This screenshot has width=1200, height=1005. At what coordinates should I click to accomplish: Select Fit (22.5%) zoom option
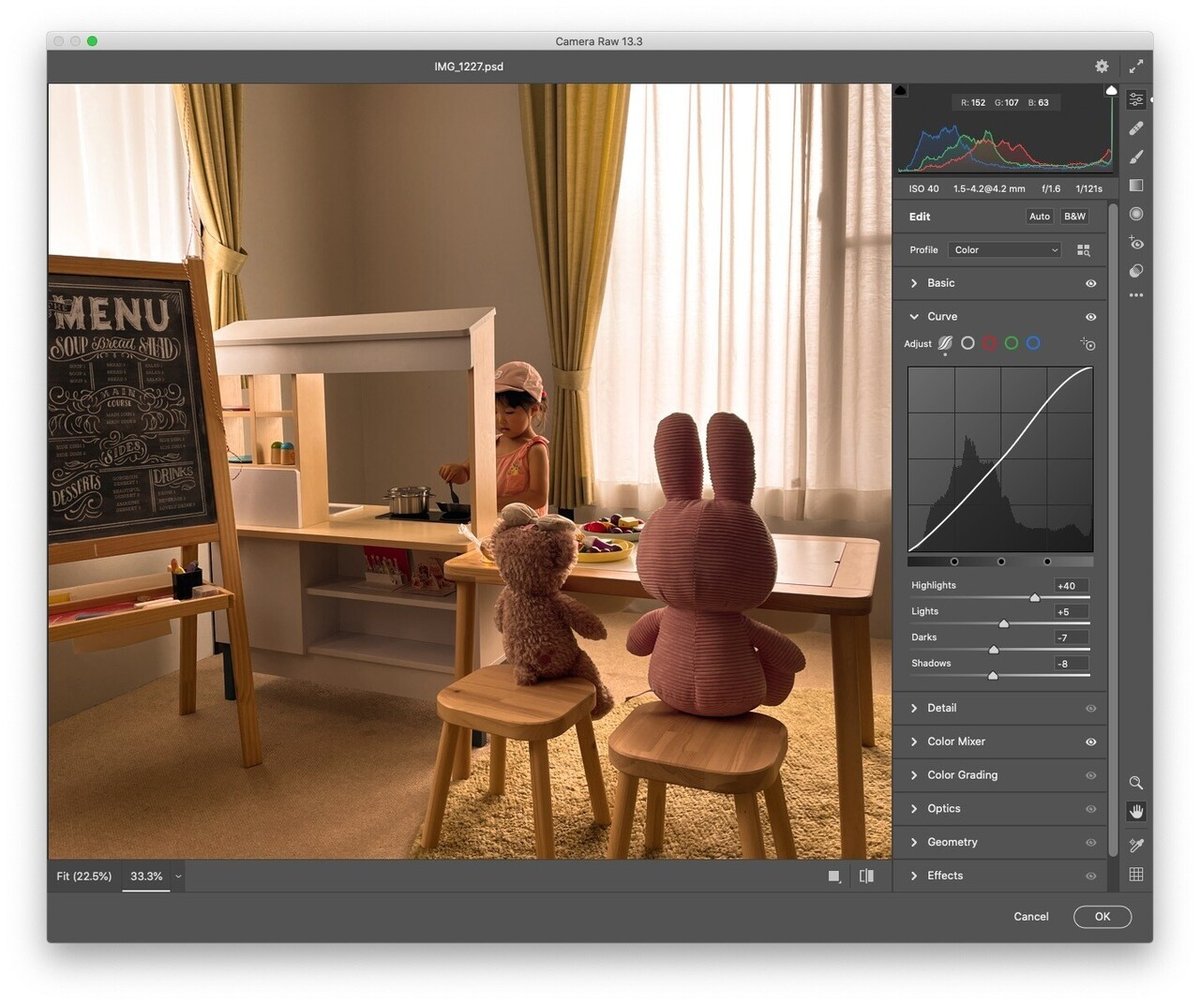(x=82, y=876)
